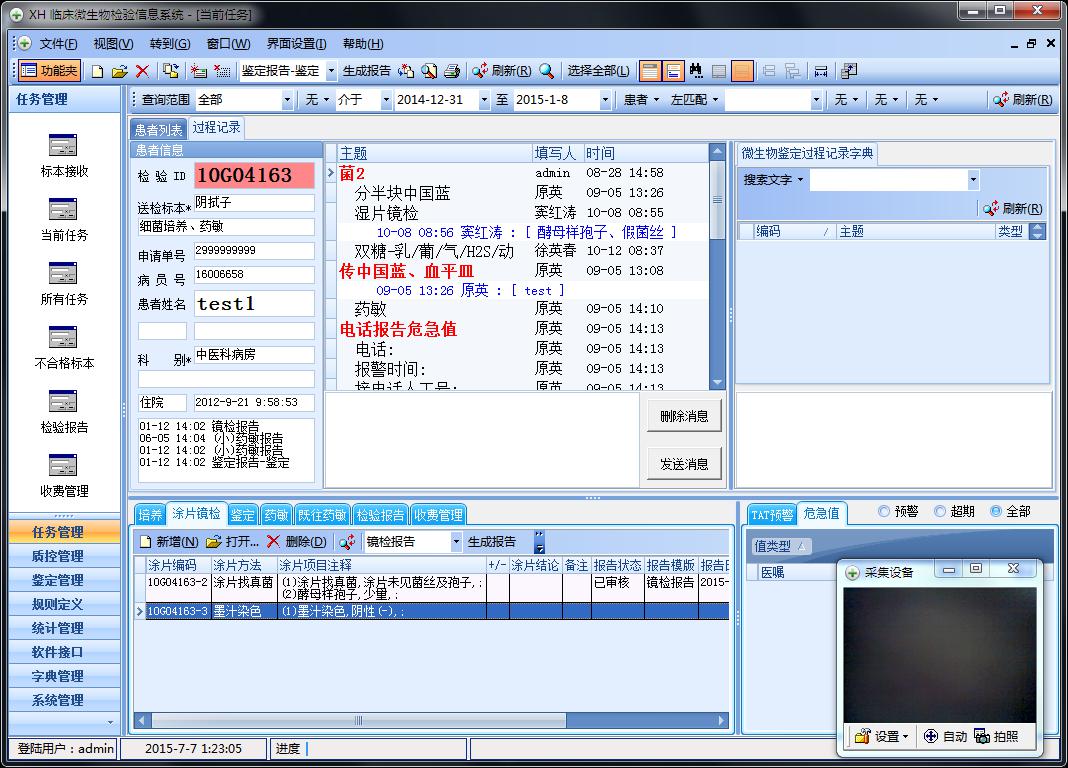This screenshot has height=768, width=1068.
Task: Click the horizontal scrollbar of the smear table
Action: click(x=433, y=720)
